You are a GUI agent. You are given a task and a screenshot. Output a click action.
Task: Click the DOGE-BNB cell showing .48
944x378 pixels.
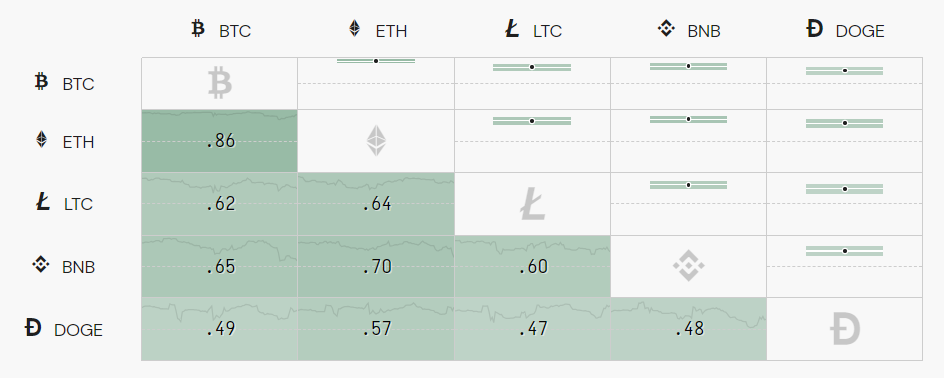click(x=689, y=329)
